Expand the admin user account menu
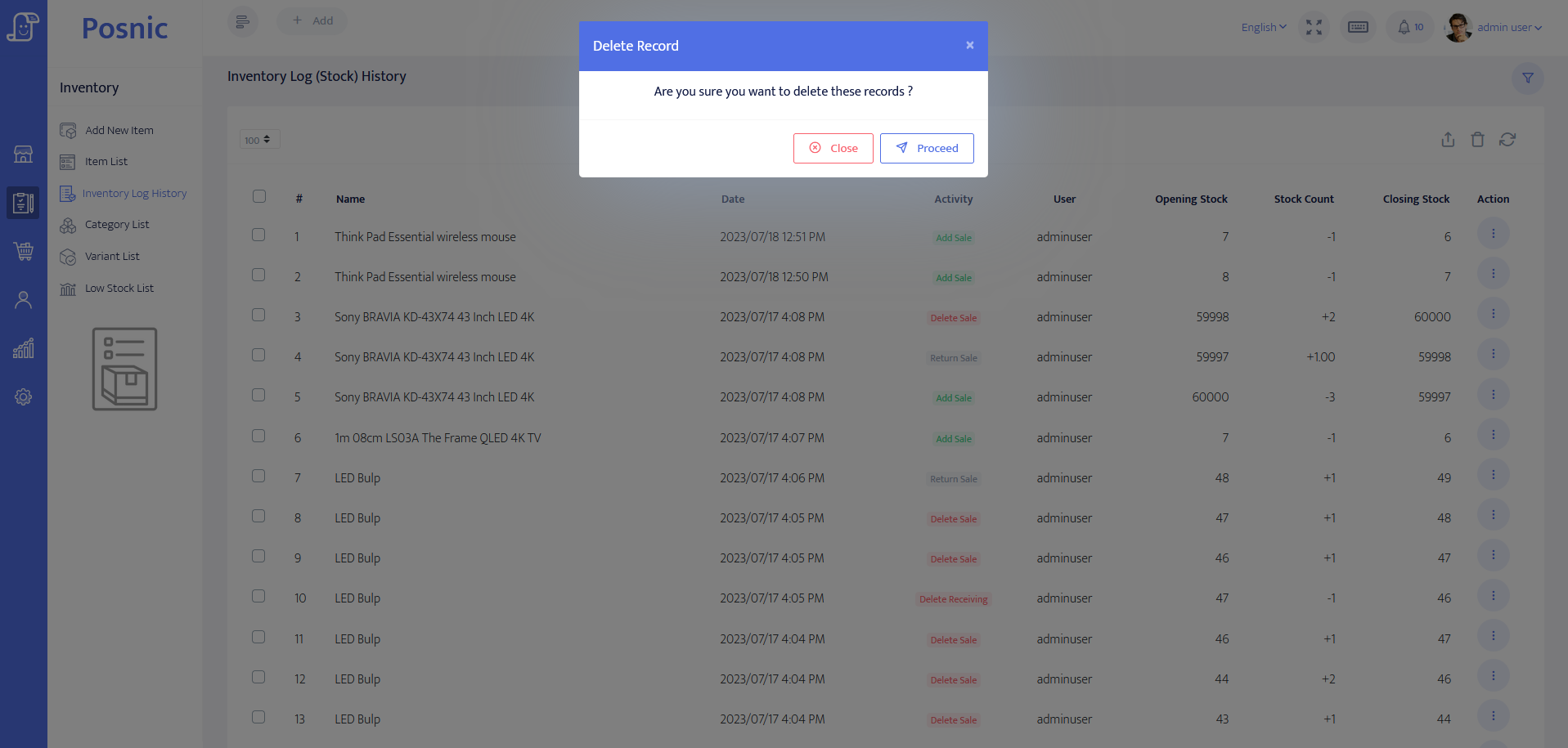 pos(1508,27)
